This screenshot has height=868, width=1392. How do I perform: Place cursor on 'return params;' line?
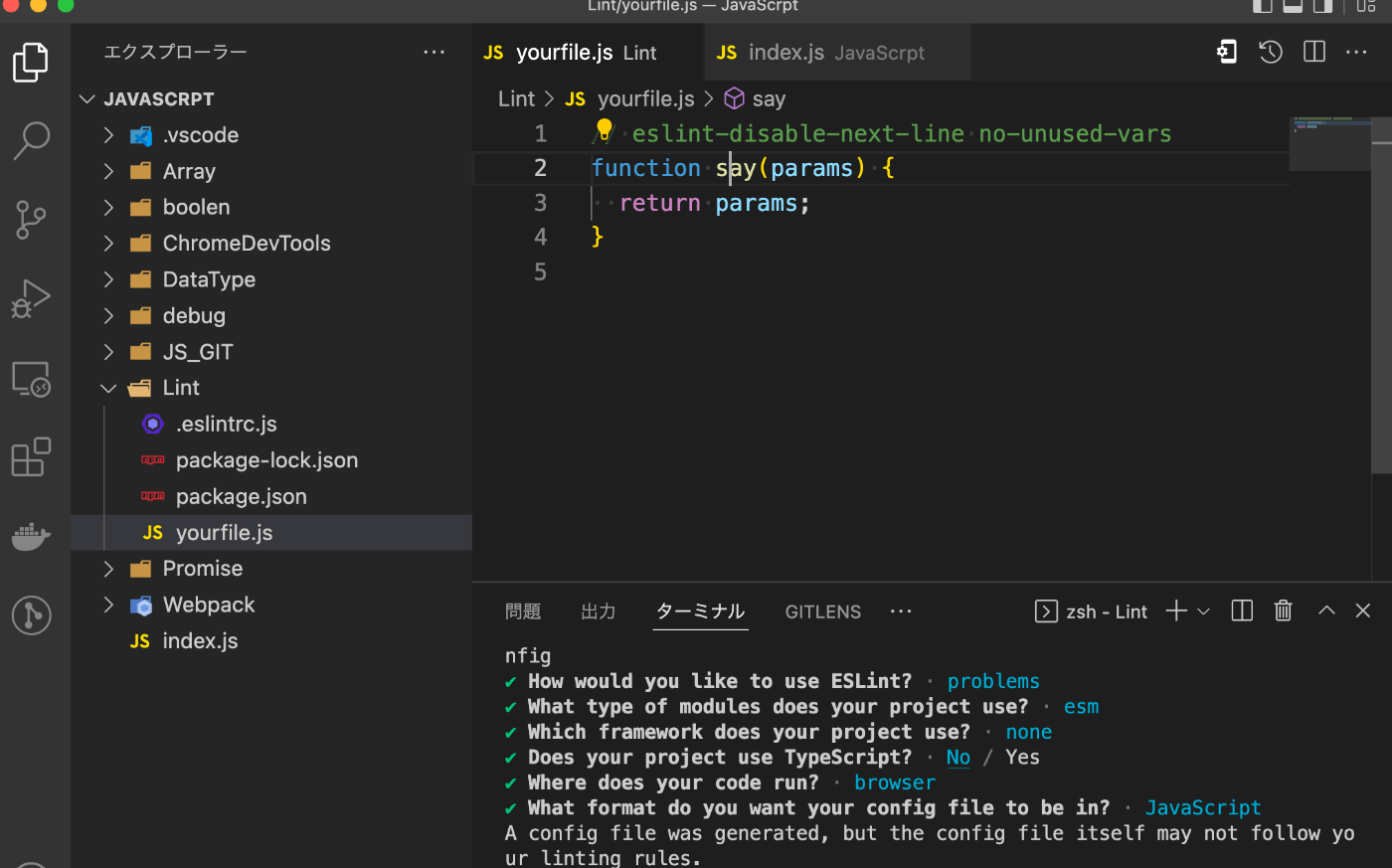point(715,203)
